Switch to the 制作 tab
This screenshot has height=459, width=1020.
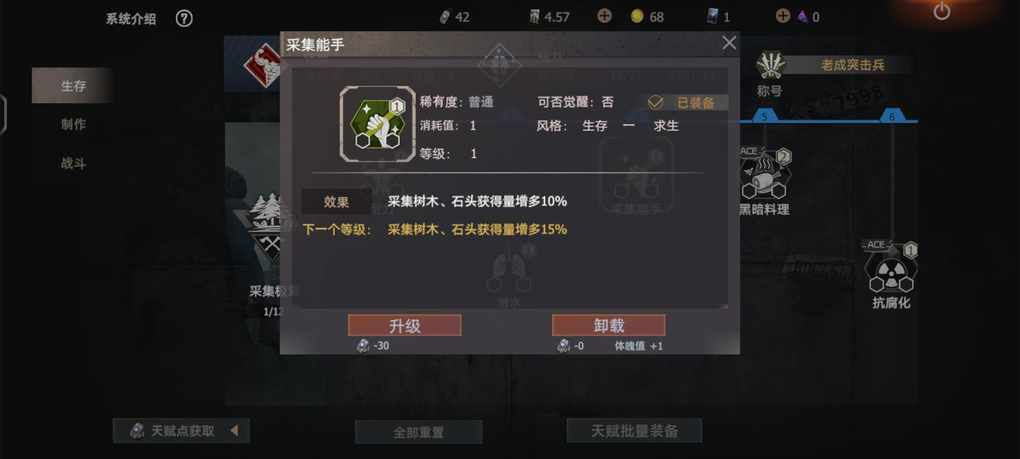[73, 125]
